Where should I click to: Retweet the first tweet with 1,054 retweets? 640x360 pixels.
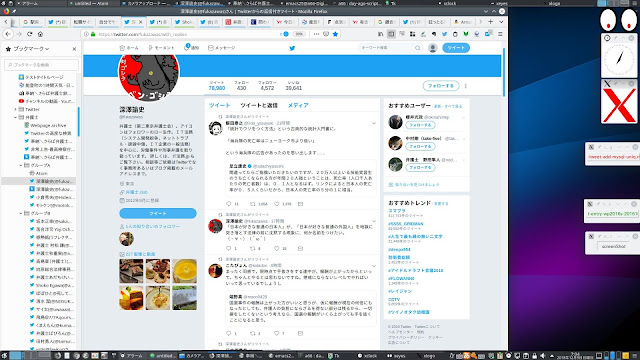click(253, 204)
